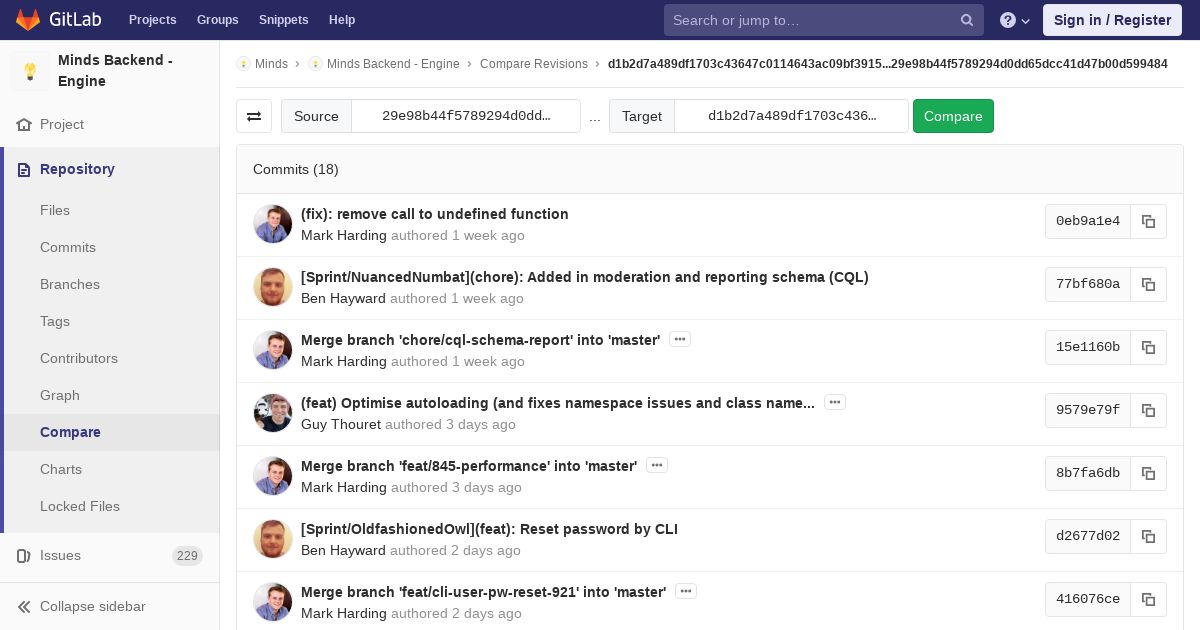The image size is (1200, 630).
Task: Open Charts in sidebar
Action: click(x=61, y=470)
